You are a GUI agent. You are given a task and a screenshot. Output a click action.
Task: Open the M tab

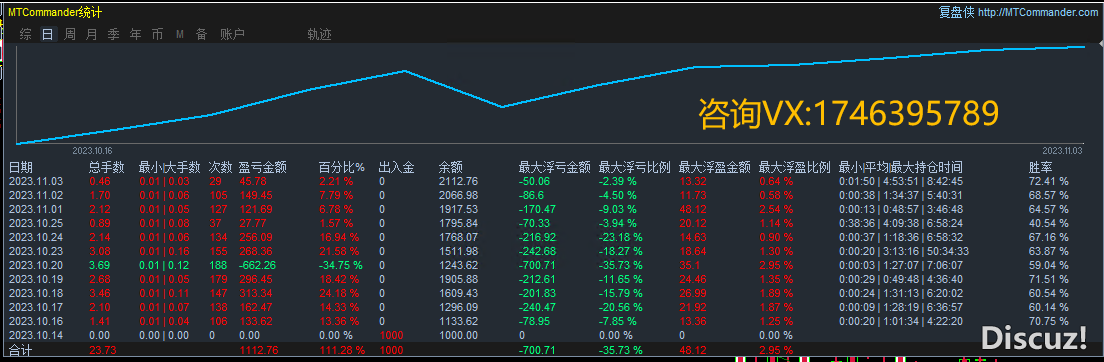pos(180,34)
